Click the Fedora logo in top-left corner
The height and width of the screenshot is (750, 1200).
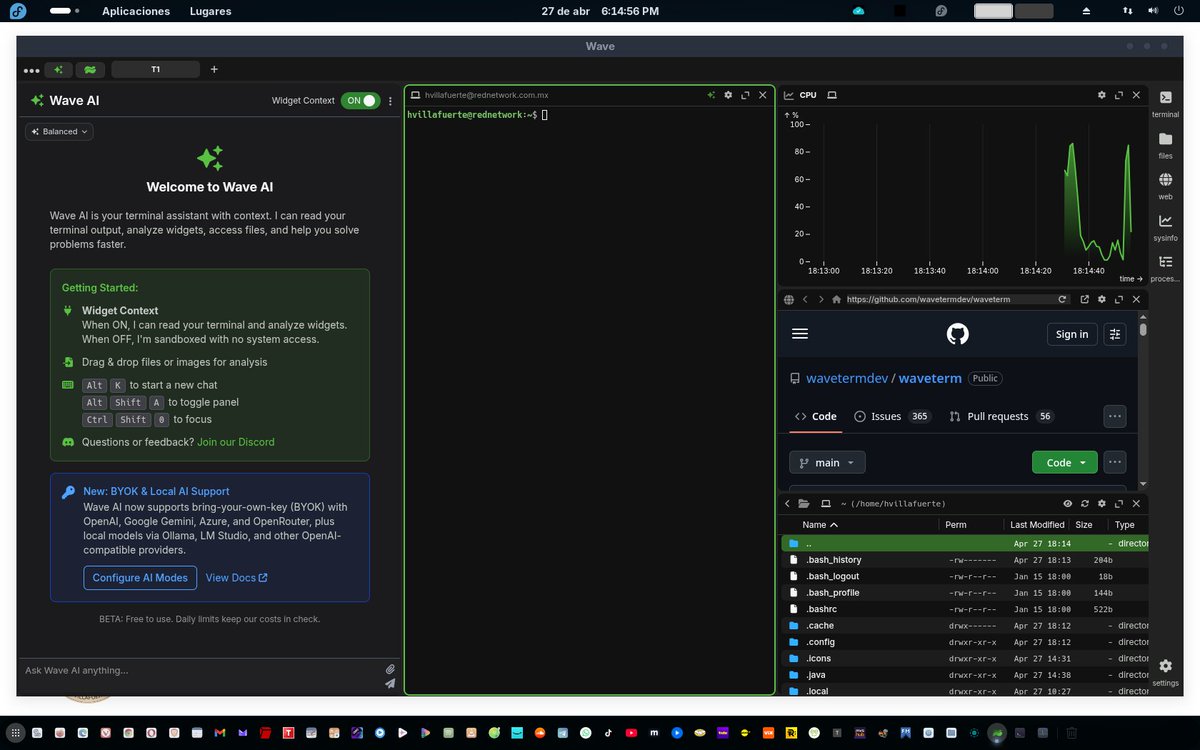(17, 11)
